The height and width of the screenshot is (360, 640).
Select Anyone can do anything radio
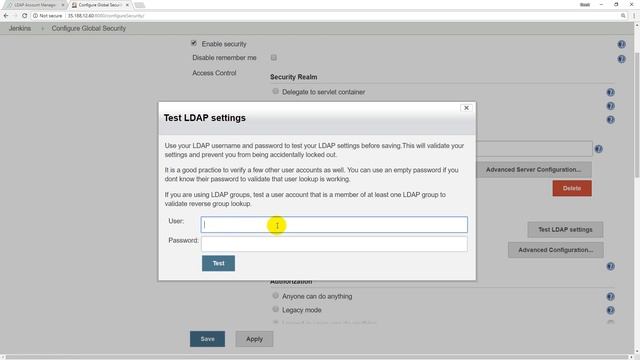point(276,296)
